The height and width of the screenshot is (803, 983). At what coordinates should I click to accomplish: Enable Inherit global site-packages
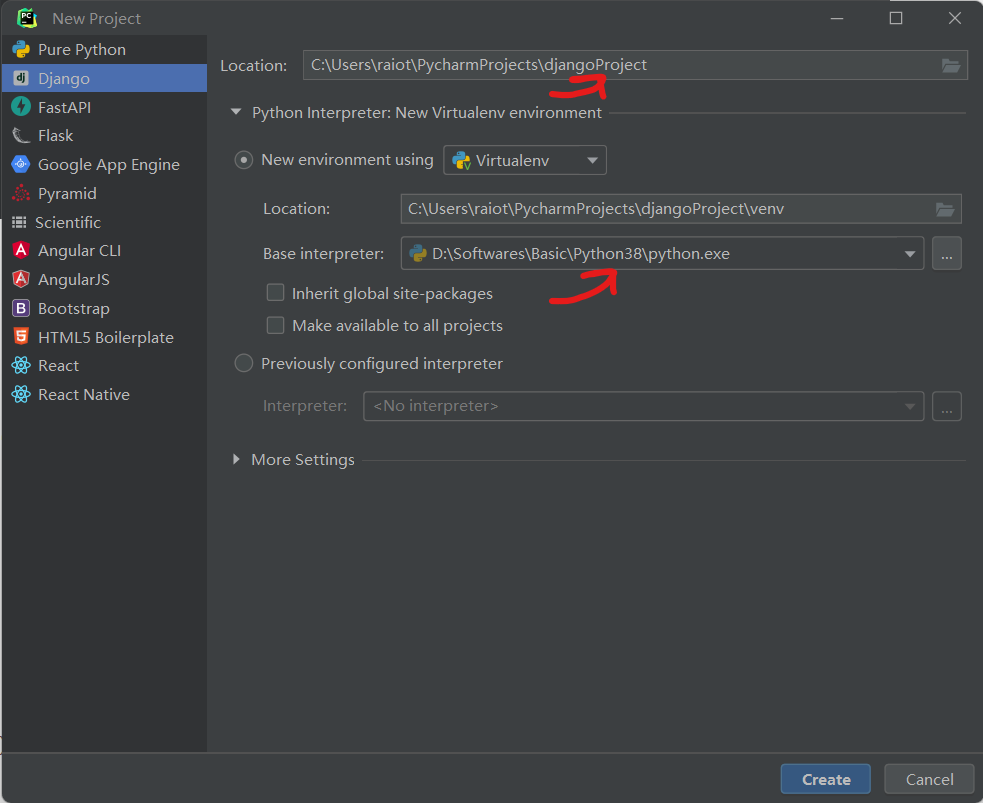coord(276,294)
